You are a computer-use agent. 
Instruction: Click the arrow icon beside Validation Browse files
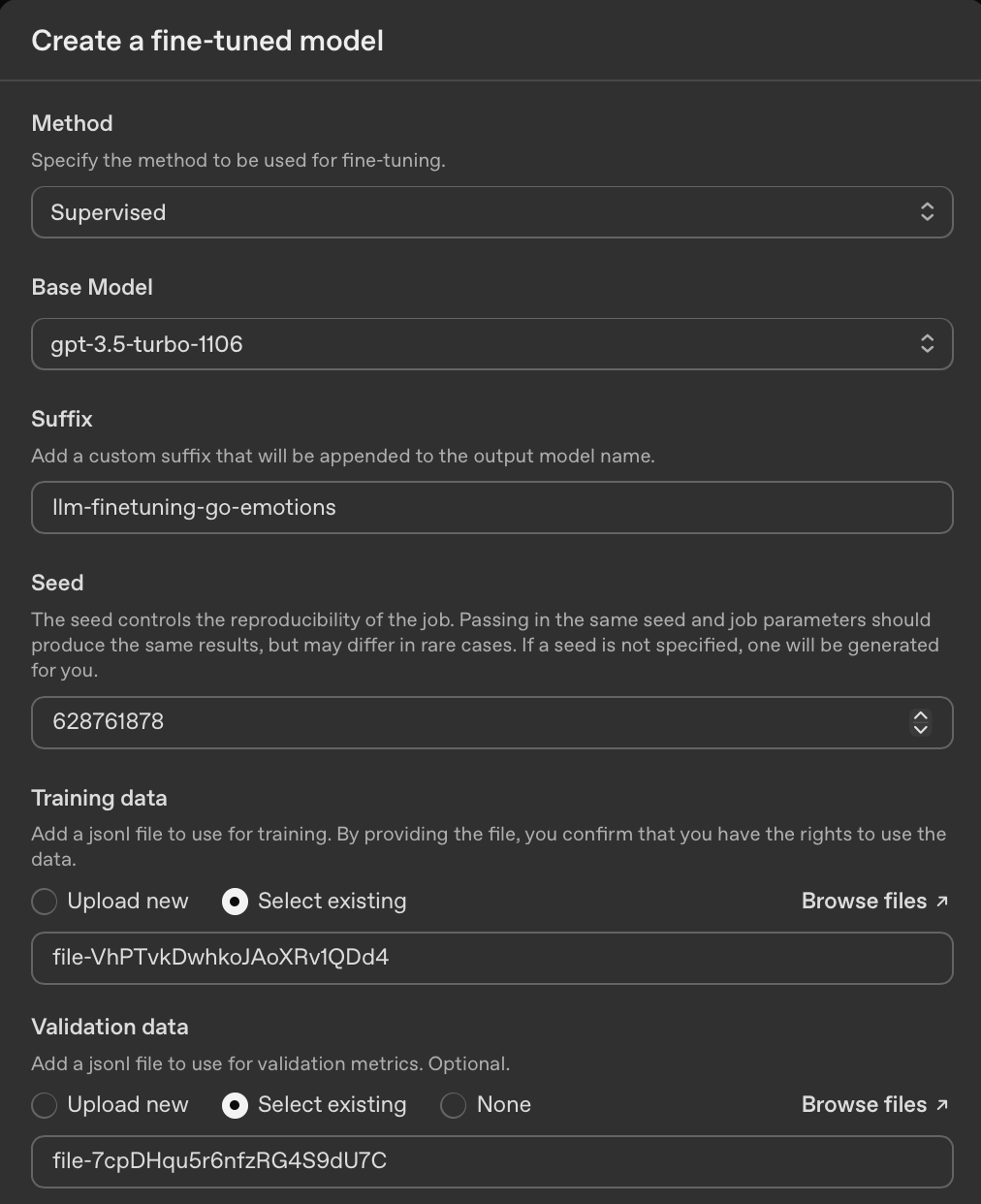(942, 1105)
